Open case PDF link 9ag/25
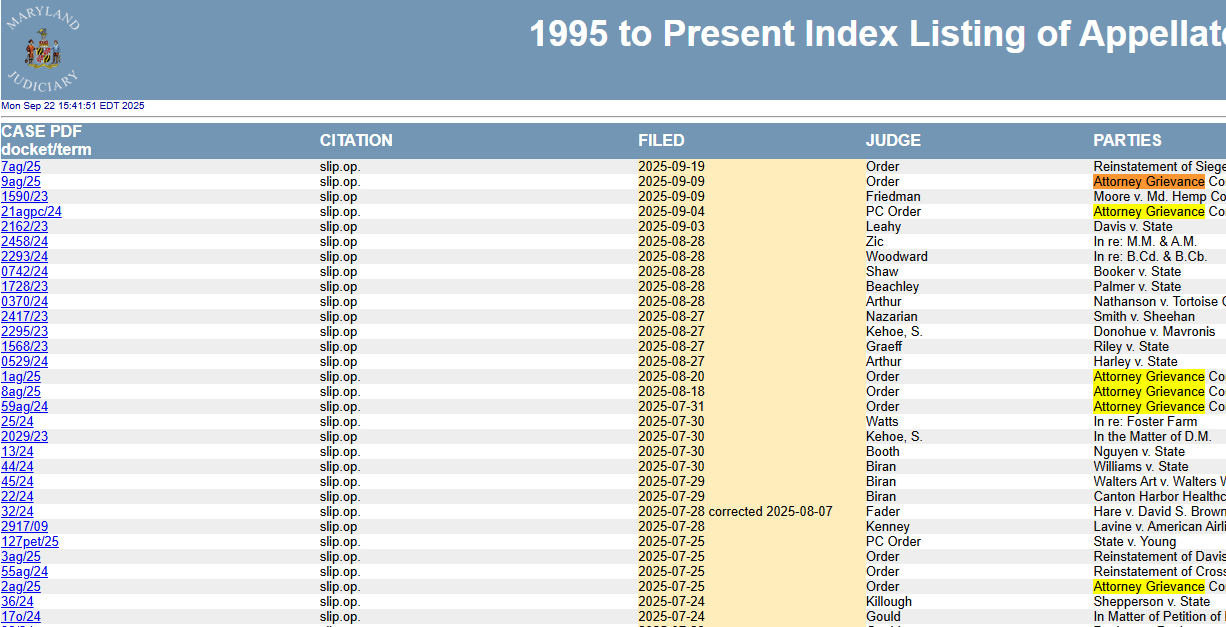This screenshot has width=1226, height=627. point(20,182)
